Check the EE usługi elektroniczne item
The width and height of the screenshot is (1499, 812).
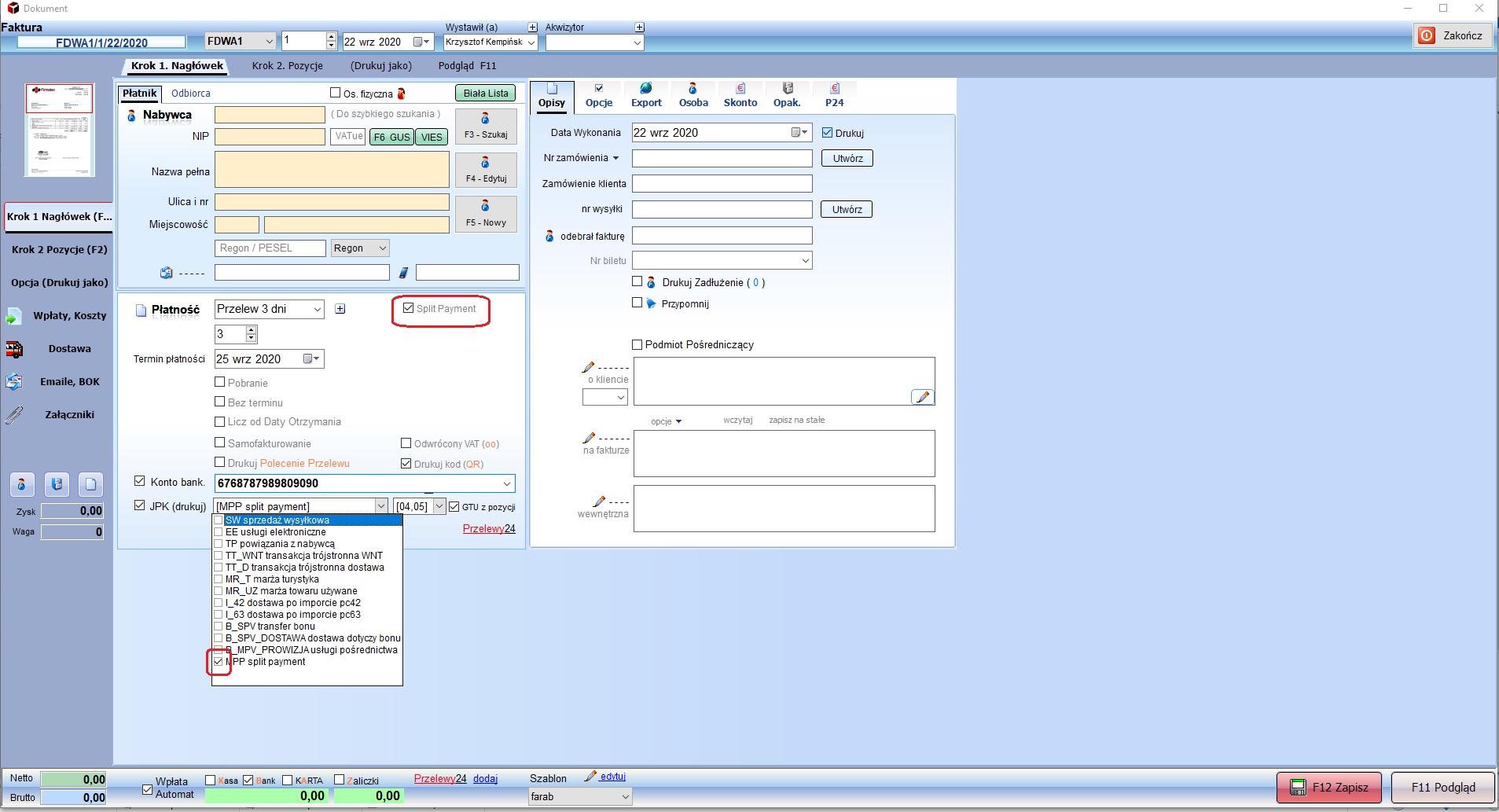point(219,532)
